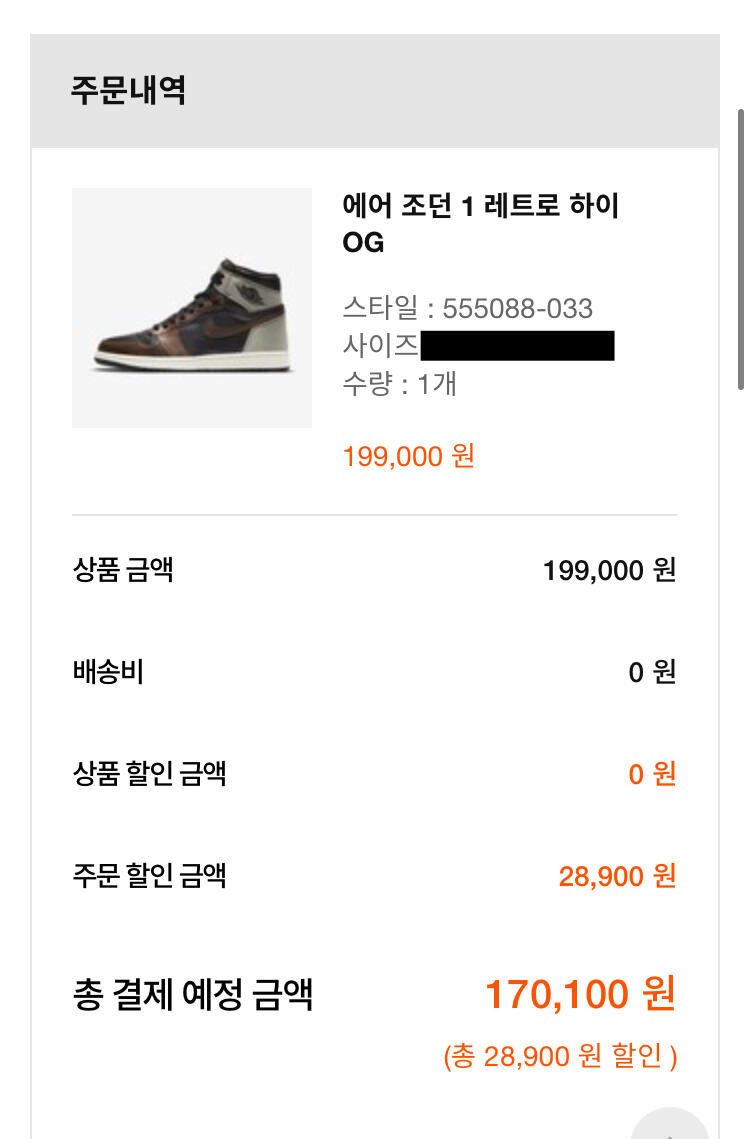
Task: Tap the 0 원 shipping fee value
Action: point(652,673)
